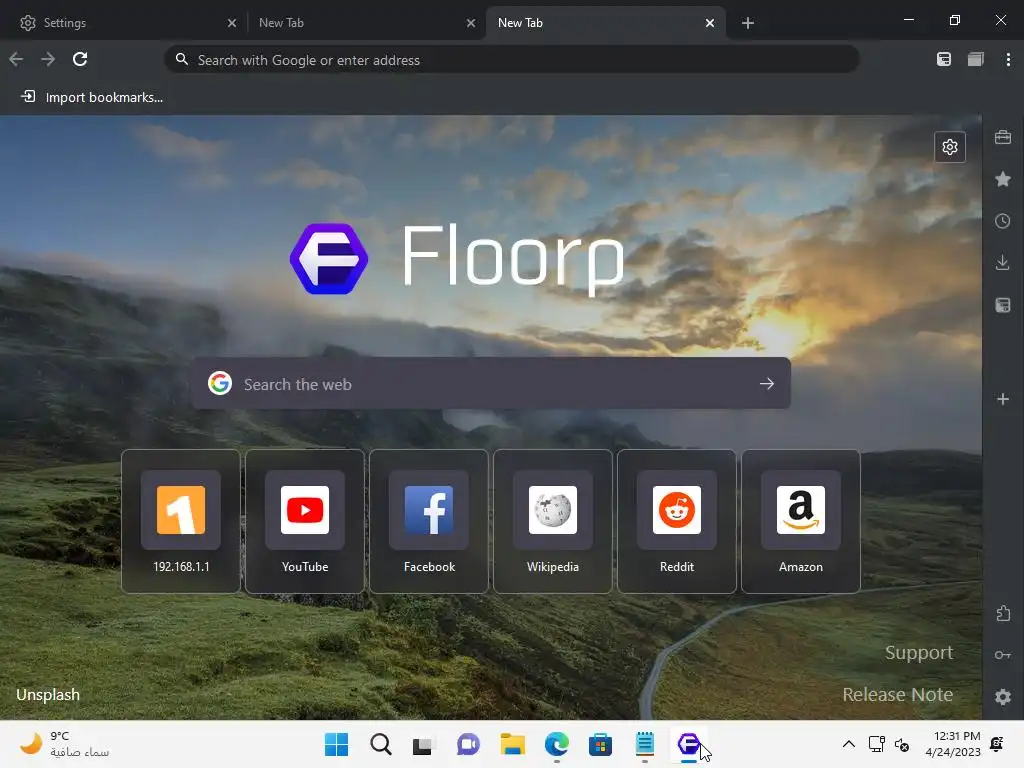Open File Explorer from taskbar
Image resolution: width=1024 pixels, height=768 pixels.
[x=513, y=744]
